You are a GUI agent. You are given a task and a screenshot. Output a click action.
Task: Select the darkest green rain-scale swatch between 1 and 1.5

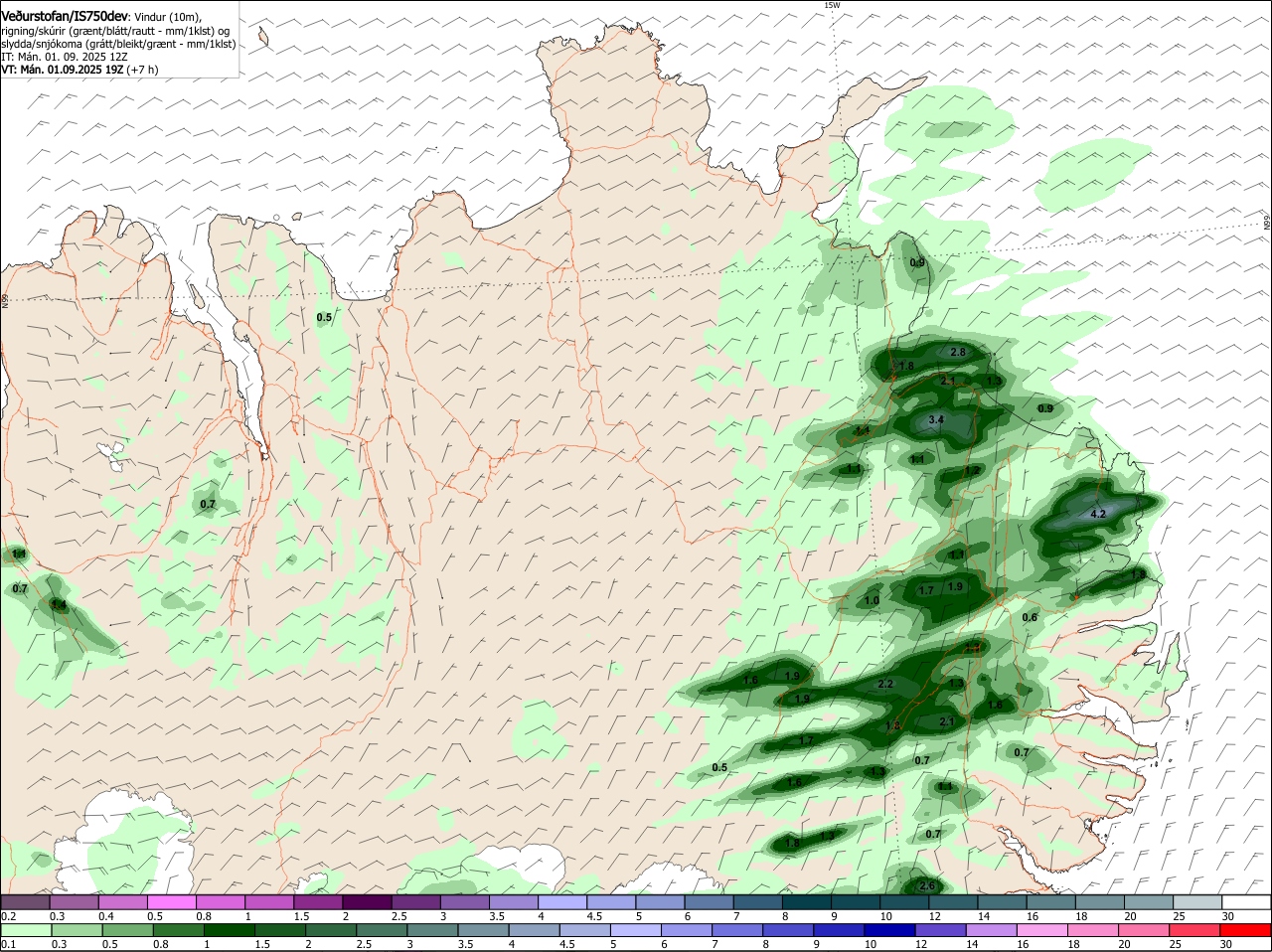(x=228, y=930)
